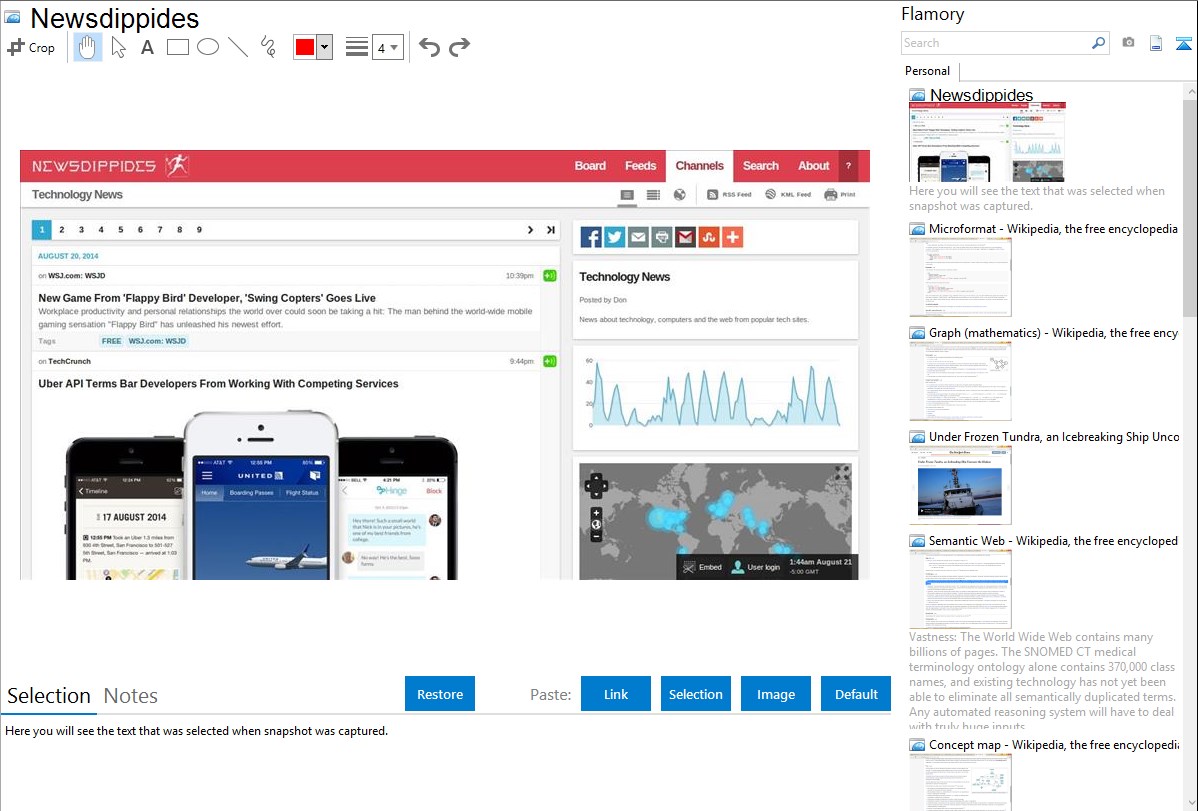The width and height of the screenshot is (1198, 811).
Task: Click the Paste Selection button
Action: click(695, 694)
